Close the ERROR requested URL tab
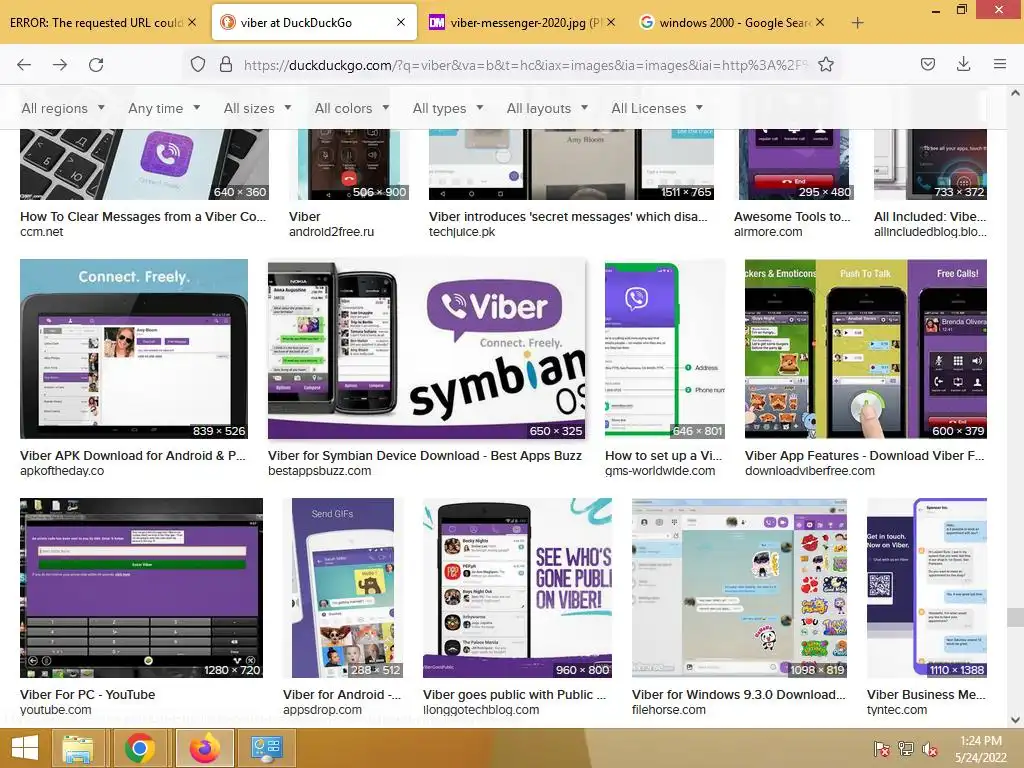The width and height of the screenshot is (1024, 768). point(192,22)
